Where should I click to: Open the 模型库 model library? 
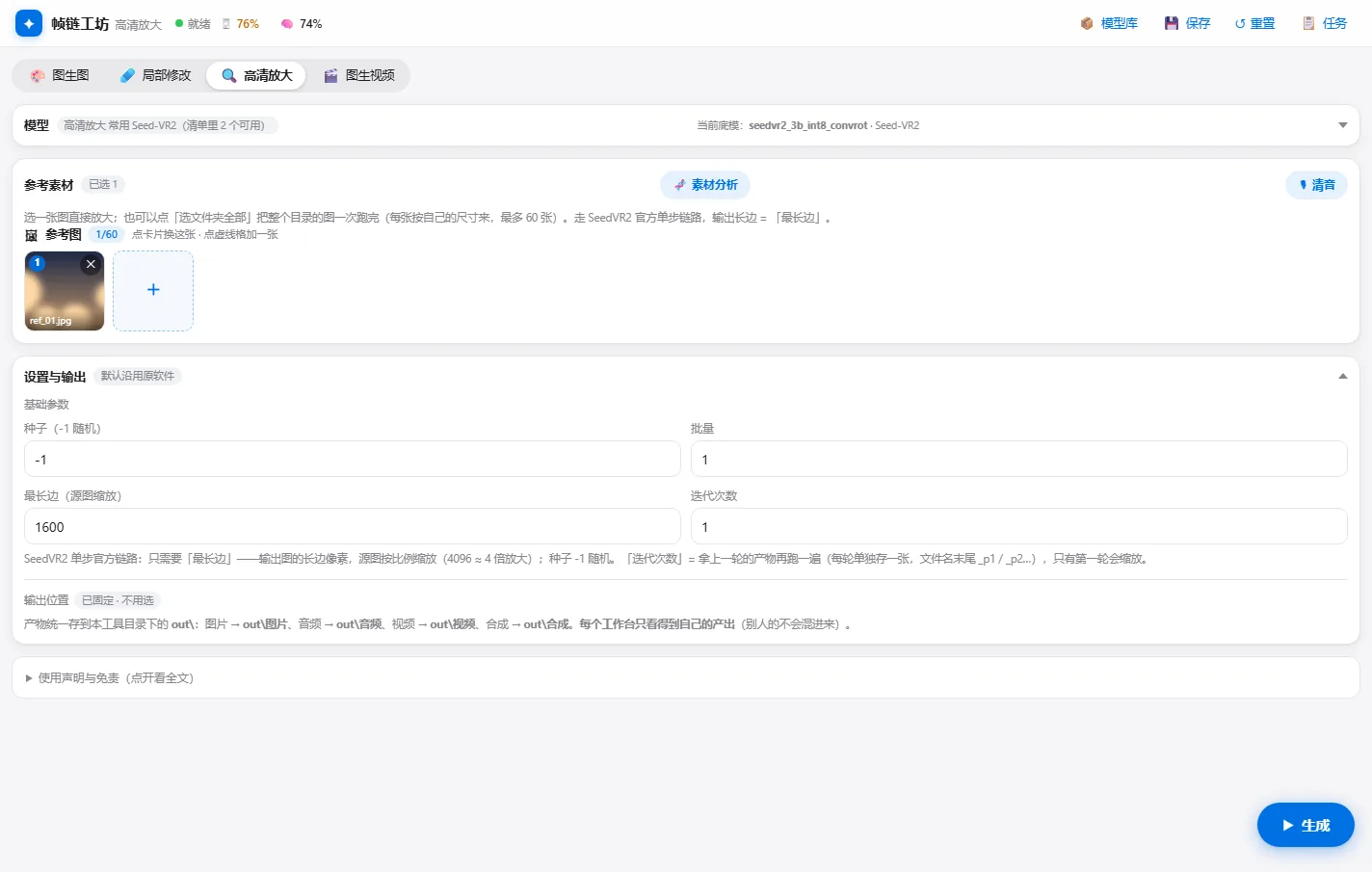point(1109,23)
